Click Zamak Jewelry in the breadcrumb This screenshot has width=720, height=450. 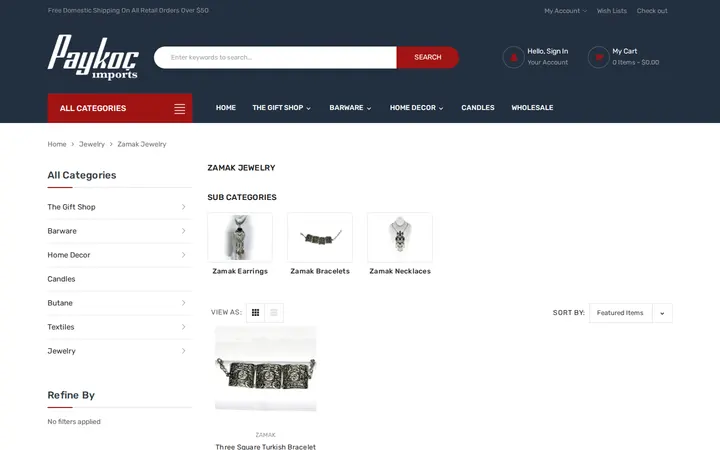coord(142,144)
